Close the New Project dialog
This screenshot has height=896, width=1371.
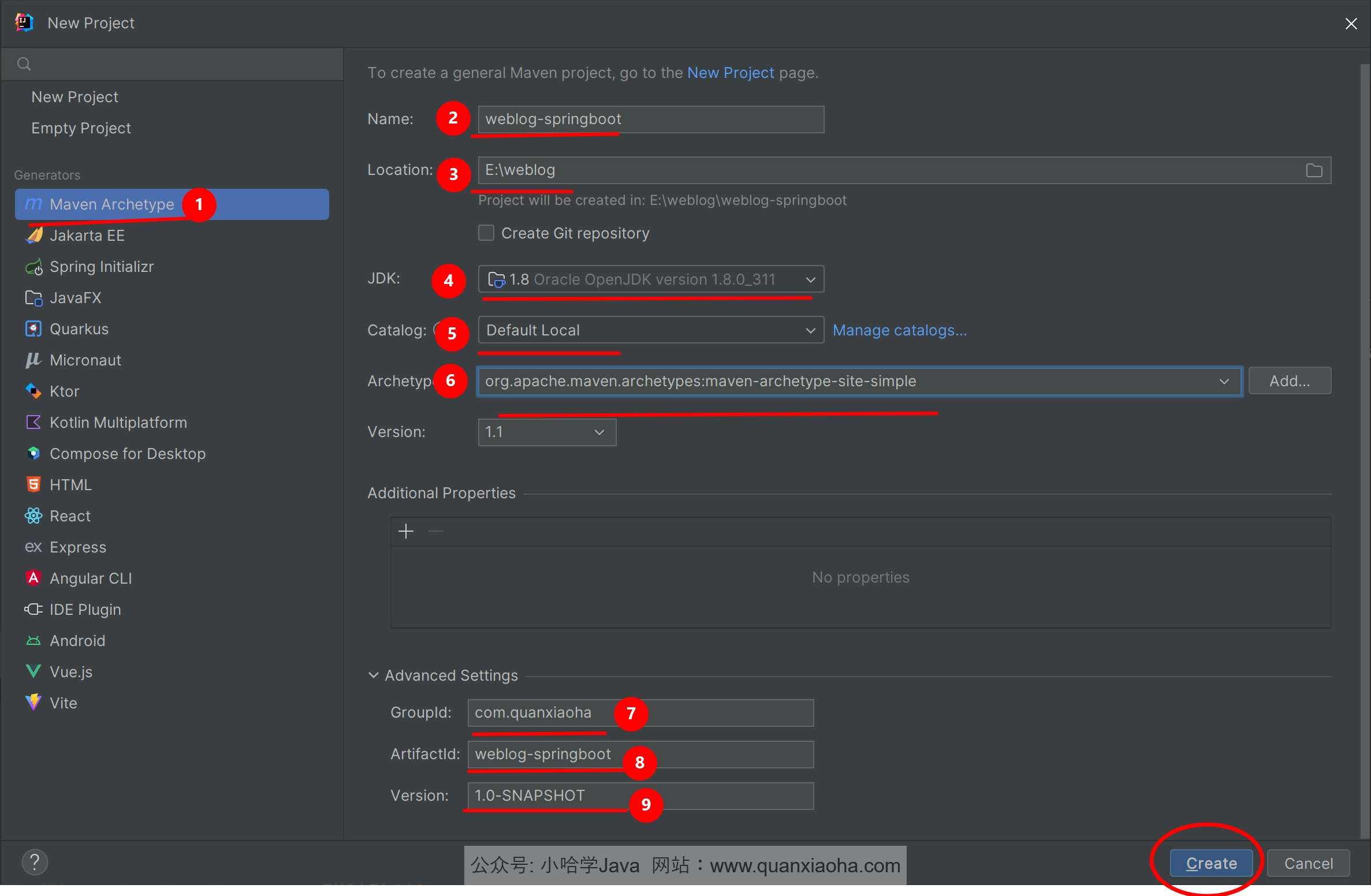pyautogui.click(x=1351, y=23)
